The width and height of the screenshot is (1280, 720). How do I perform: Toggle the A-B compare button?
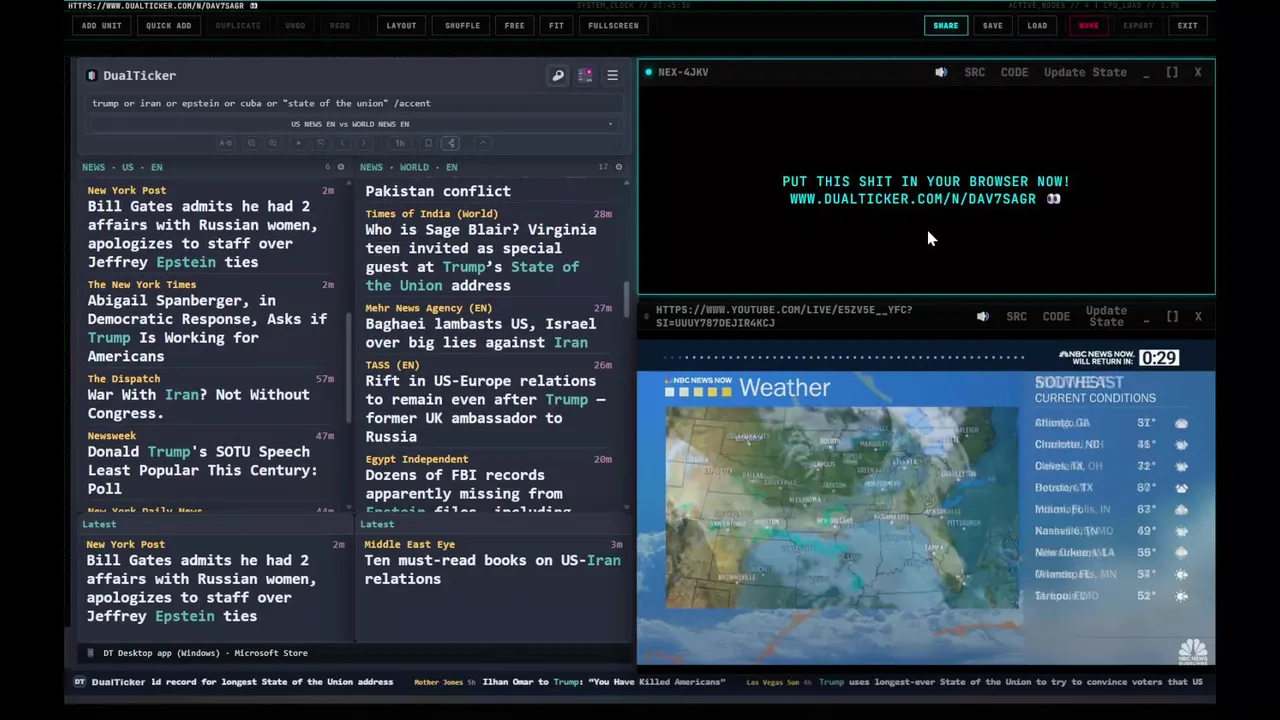tap(226, 143)
